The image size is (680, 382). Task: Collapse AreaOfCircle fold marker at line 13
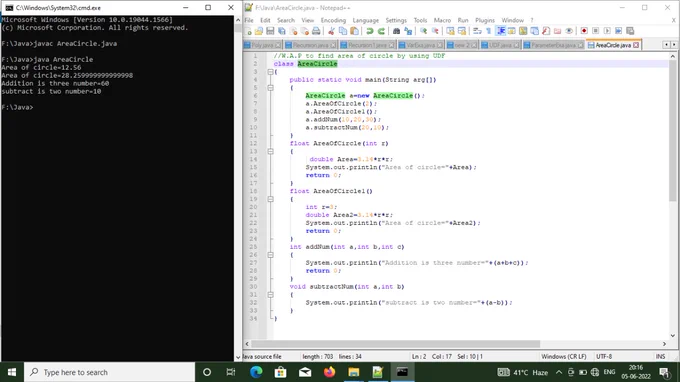click(270, 151)
